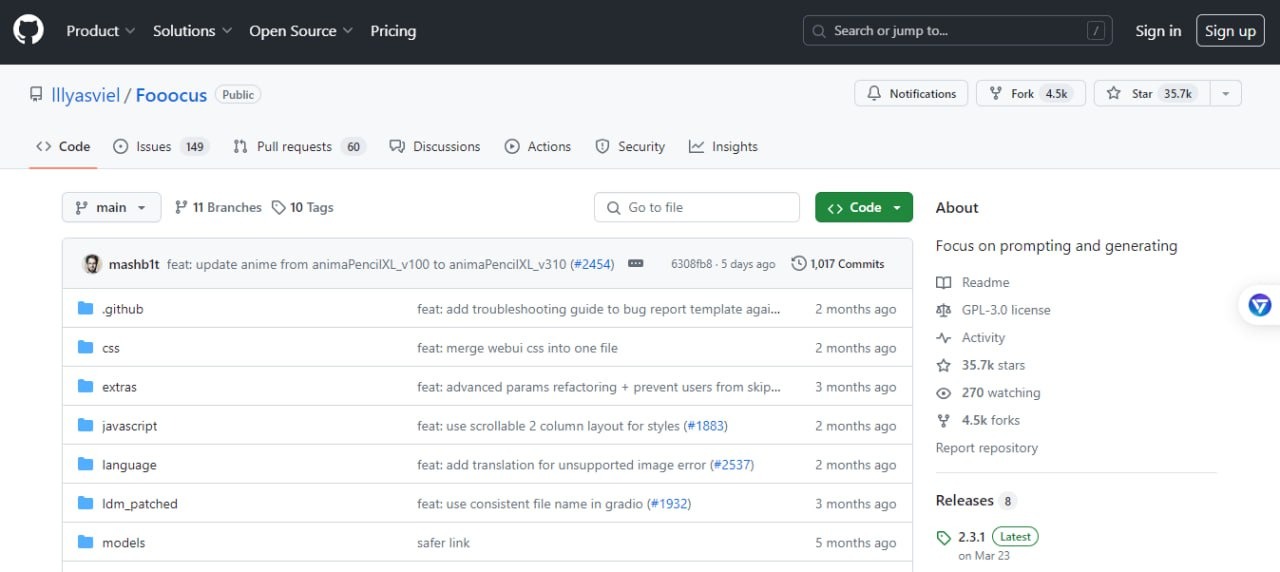View the 10 Tags list
Screen dimensions: 1280x572
302,207
